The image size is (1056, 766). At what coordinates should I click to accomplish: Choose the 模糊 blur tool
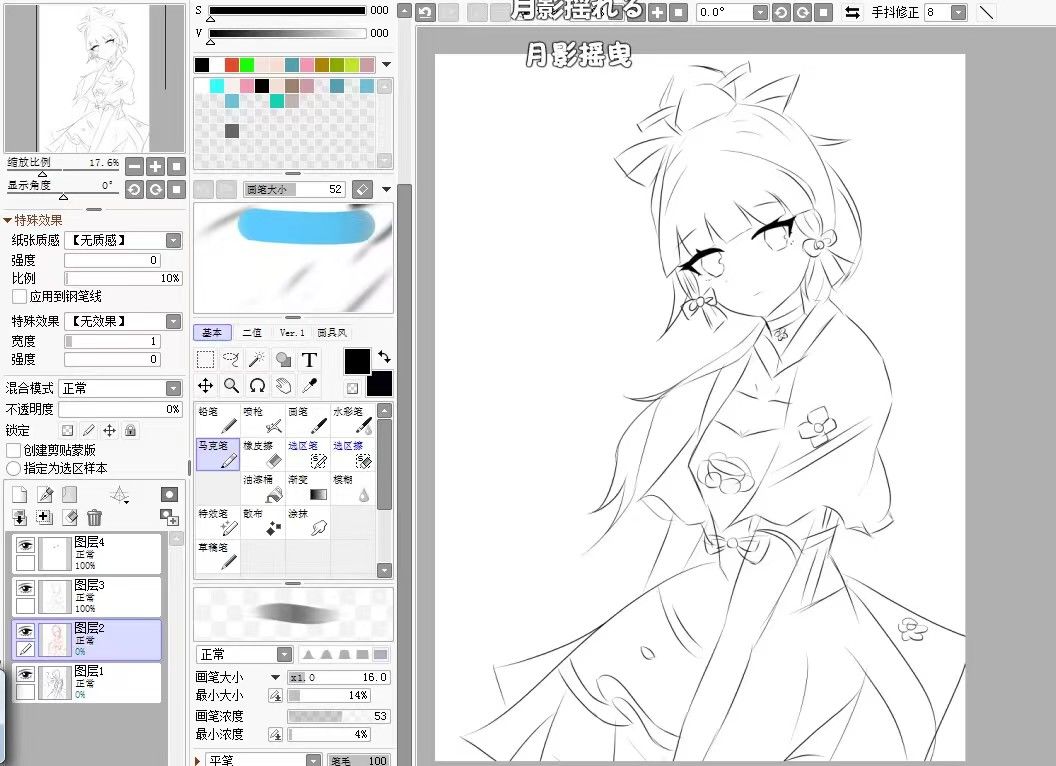click(x=352, y=488)
